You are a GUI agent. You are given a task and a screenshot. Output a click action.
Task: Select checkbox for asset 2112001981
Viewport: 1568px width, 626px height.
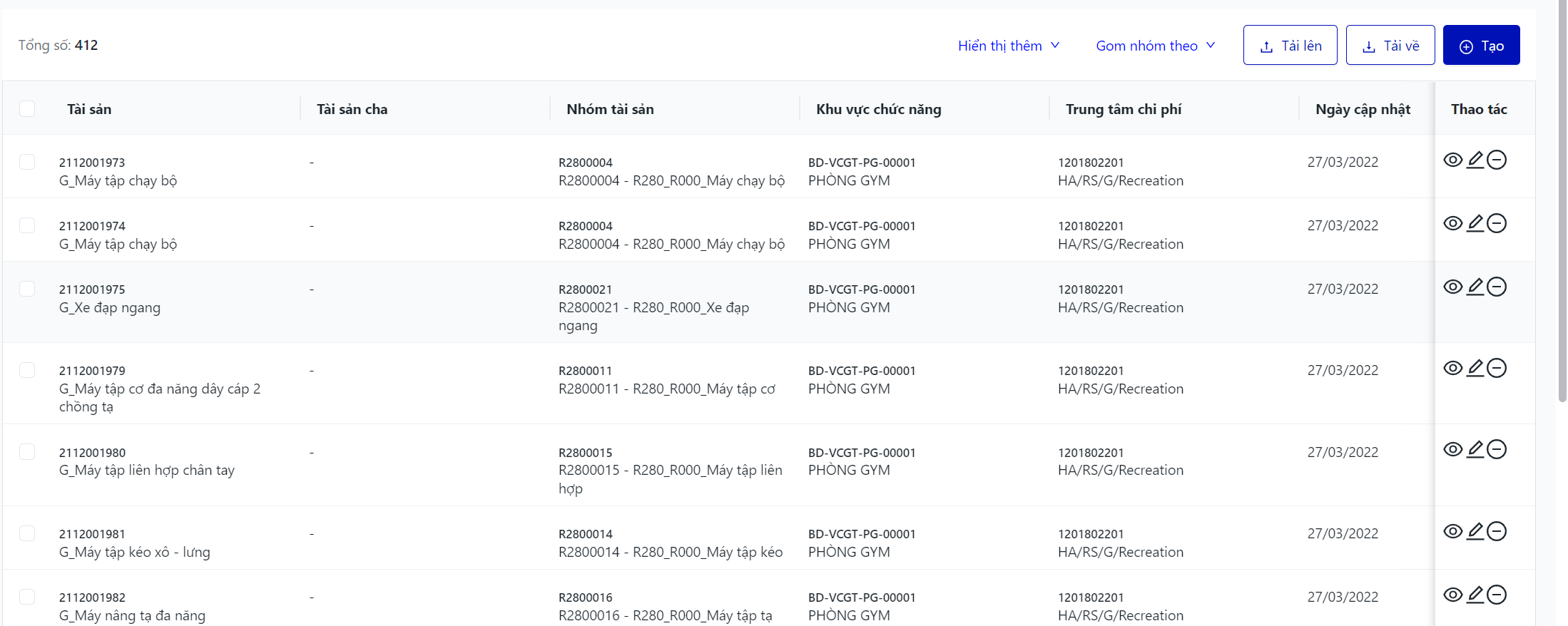27,534
